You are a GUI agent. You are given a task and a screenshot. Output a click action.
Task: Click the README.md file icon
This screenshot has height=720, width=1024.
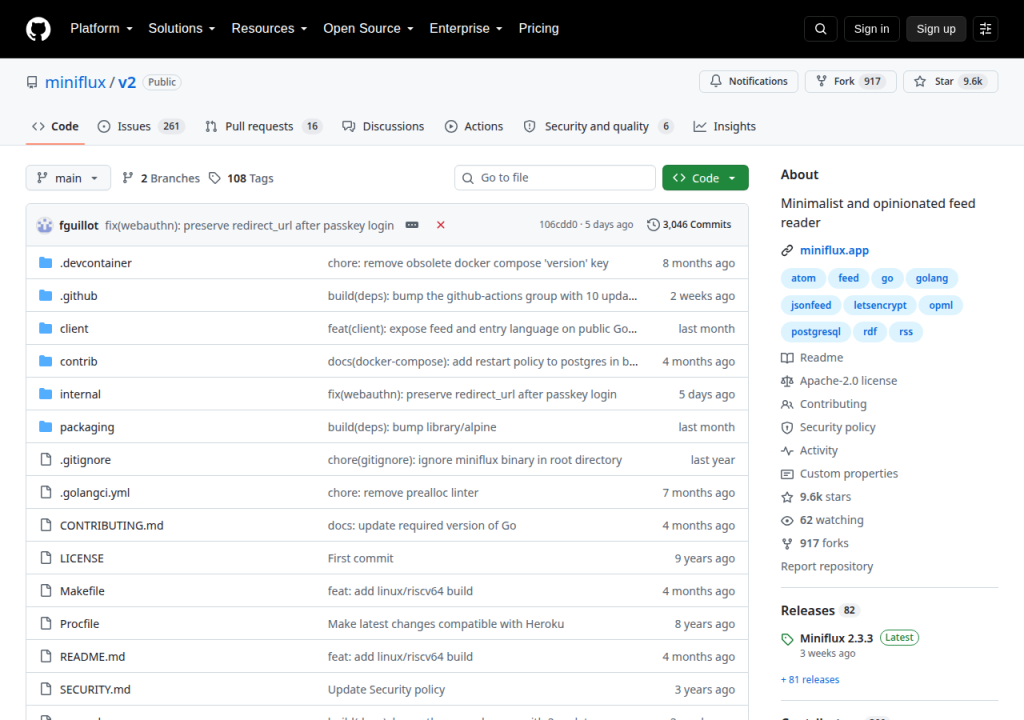tap(45, 656)
